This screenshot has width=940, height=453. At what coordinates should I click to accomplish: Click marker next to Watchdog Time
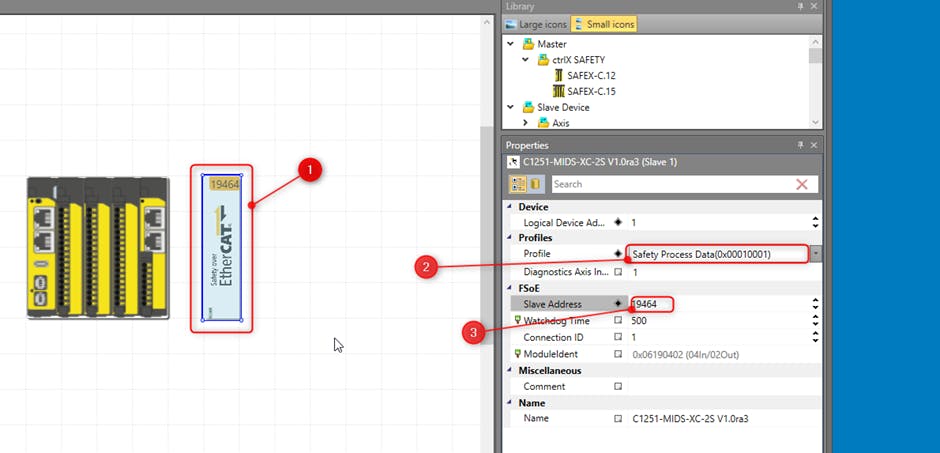618,321
